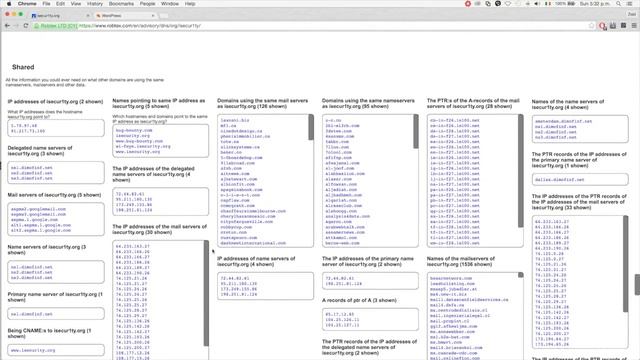The width and height of the screenshot is (640, 360).
Task: Click the red circular menu bar icon
Action: [468, 4]
